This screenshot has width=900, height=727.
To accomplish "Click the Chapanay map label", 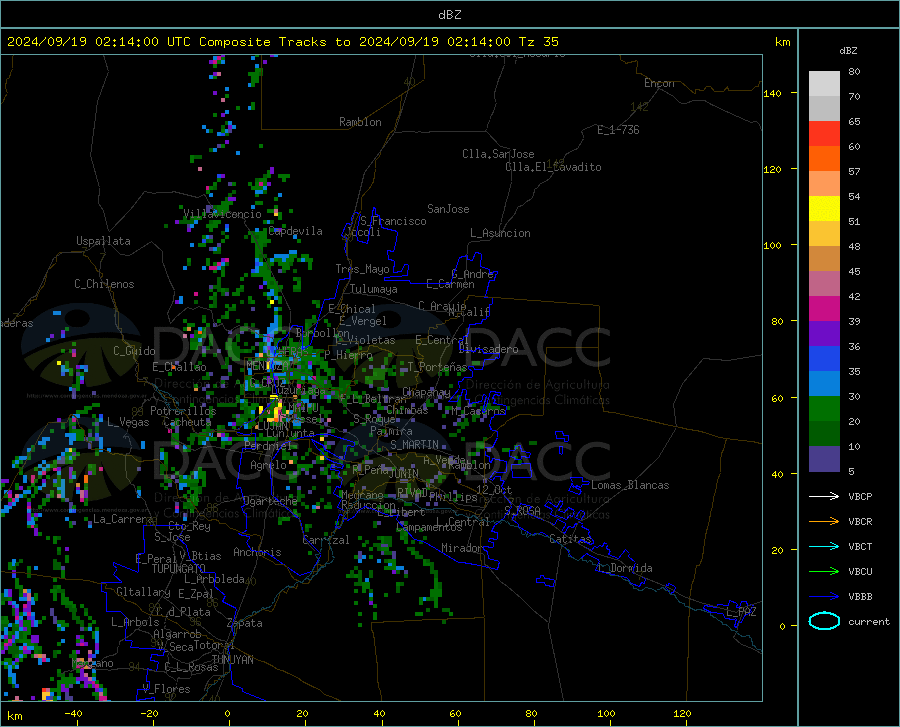I will [x=426, y=392].
